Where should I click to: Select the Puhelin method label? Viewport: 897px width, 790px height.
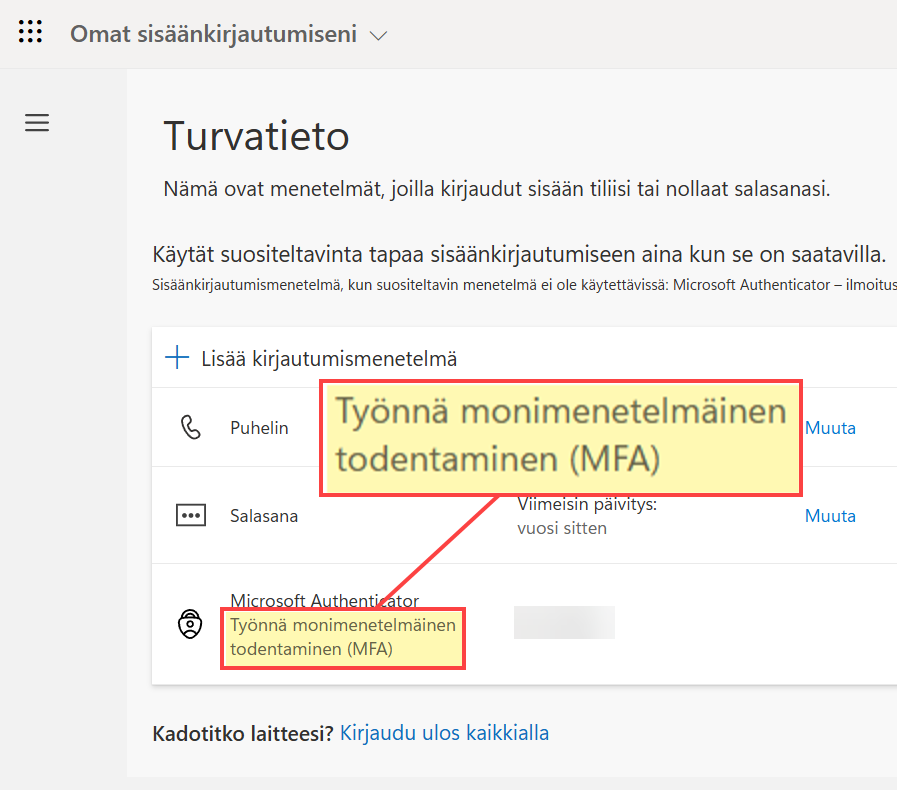[x=259, y=428]
